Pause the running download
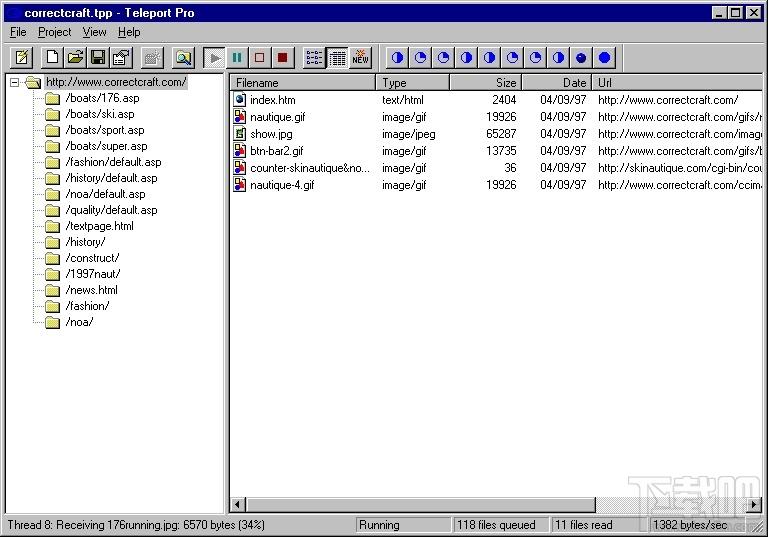 (x=237, y=58)
